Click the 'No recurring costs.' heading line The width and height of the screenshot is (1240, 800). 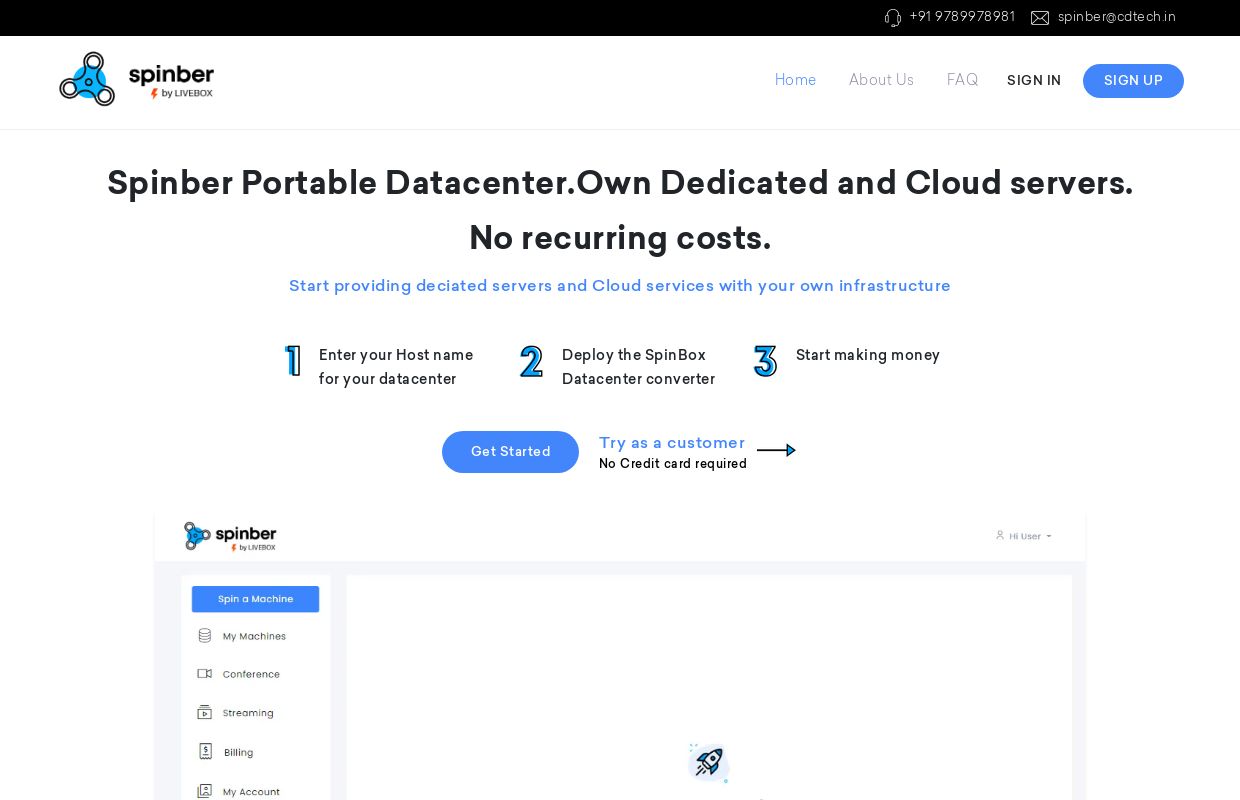pyautogui.click(x=620, y=239)
